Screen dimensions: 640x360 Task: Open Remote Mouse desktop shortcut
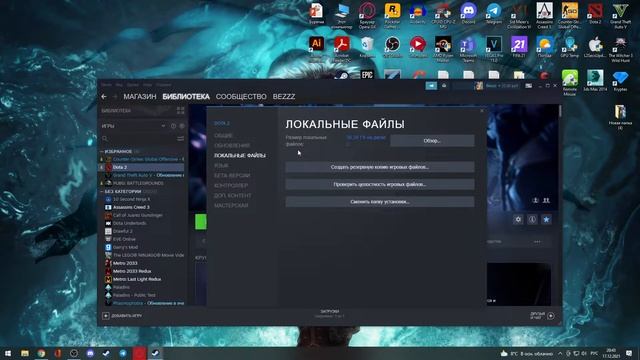click(x=570, y=82)
